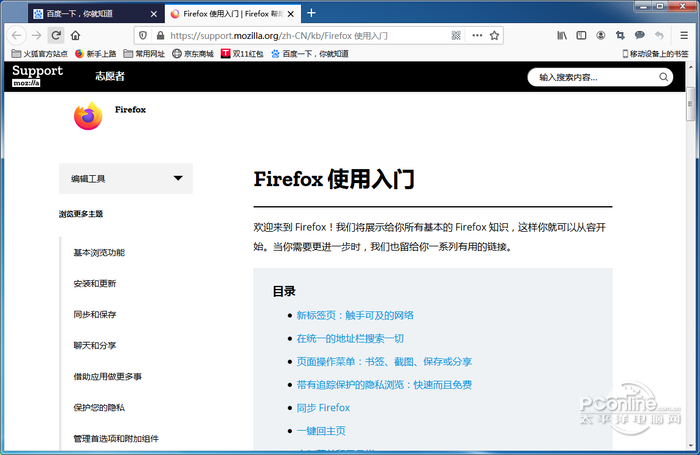Click the forward navigation arrow
Image resolution: width=700 pixels, height=455 pixels.
[37, 35]
